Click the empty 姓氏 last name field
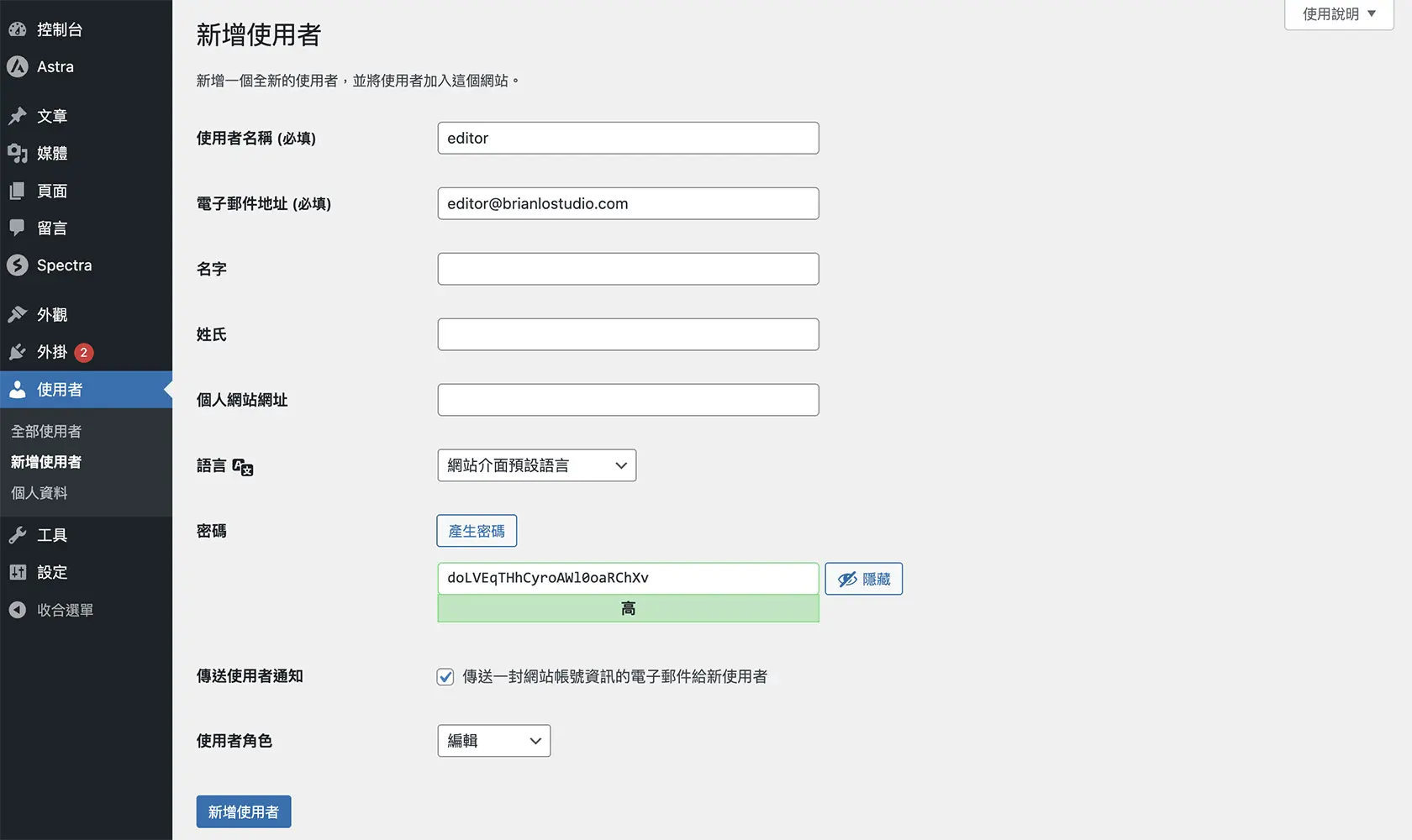Image resolution: width=1412 pixels, height=840 pixels. tap(628, 334)
